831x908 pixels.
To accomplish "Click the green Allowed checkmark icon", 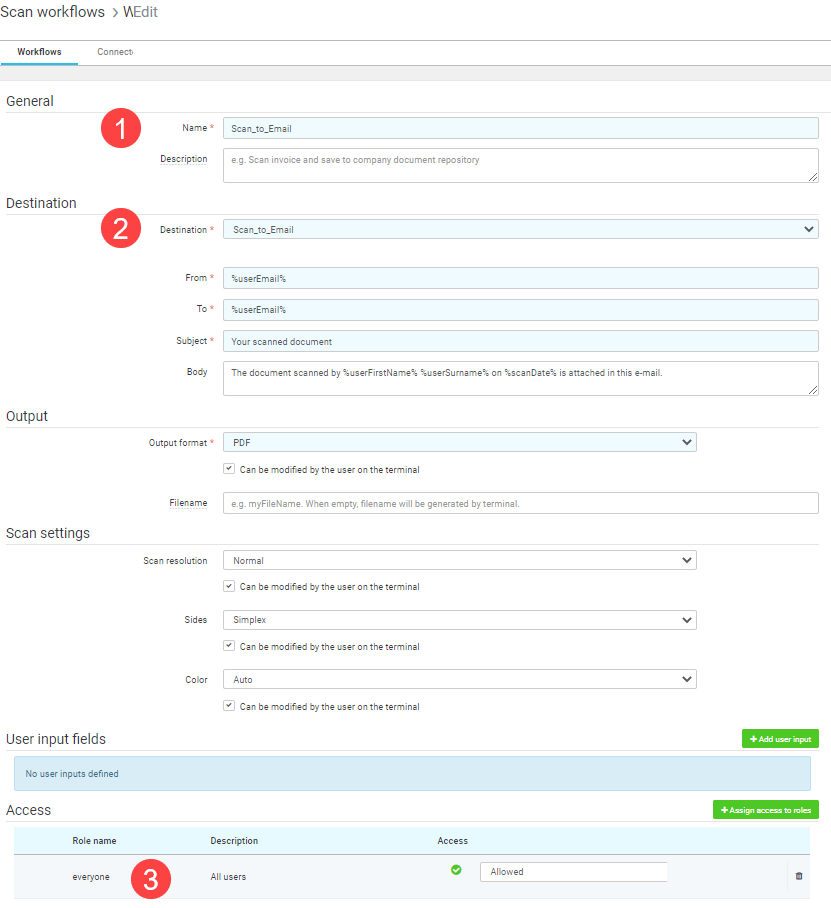I will (x=456, y=870).
